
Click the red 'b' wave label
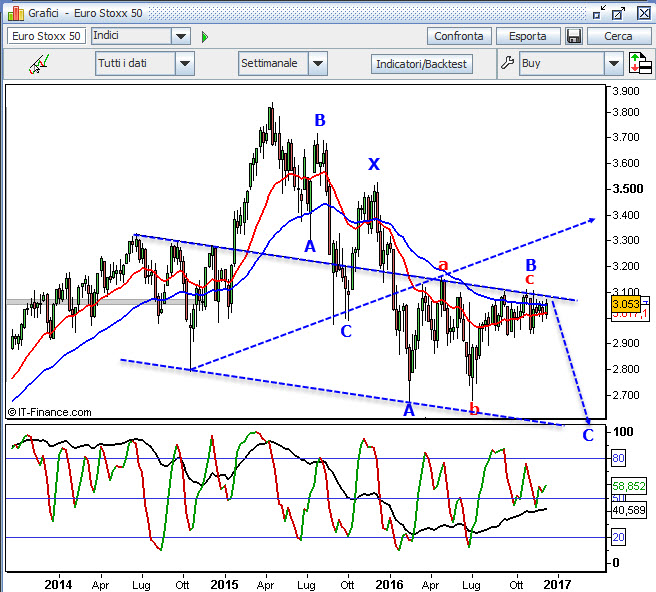pos(474,407)
